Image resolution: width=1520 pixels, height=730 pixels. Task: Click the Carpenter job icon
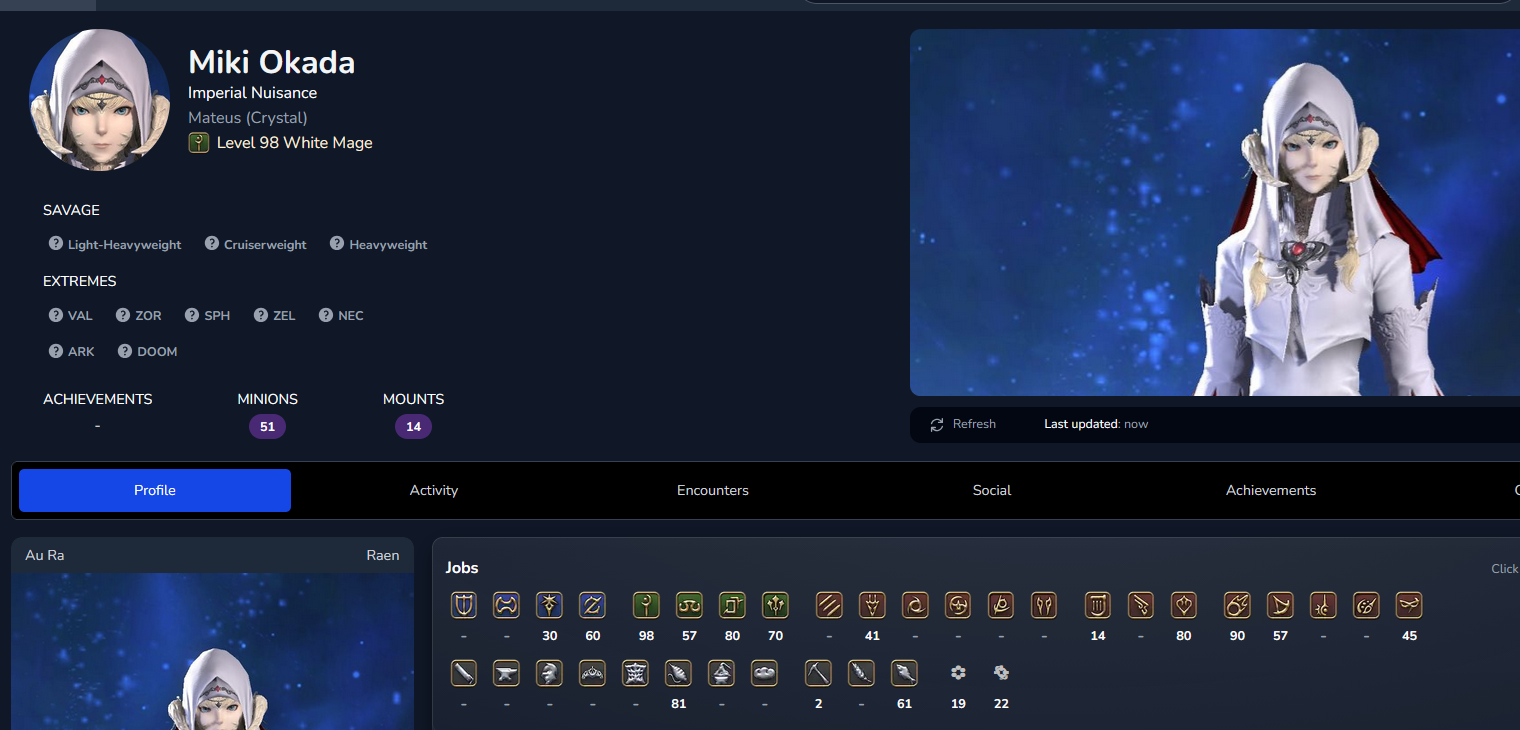[464, 673]
